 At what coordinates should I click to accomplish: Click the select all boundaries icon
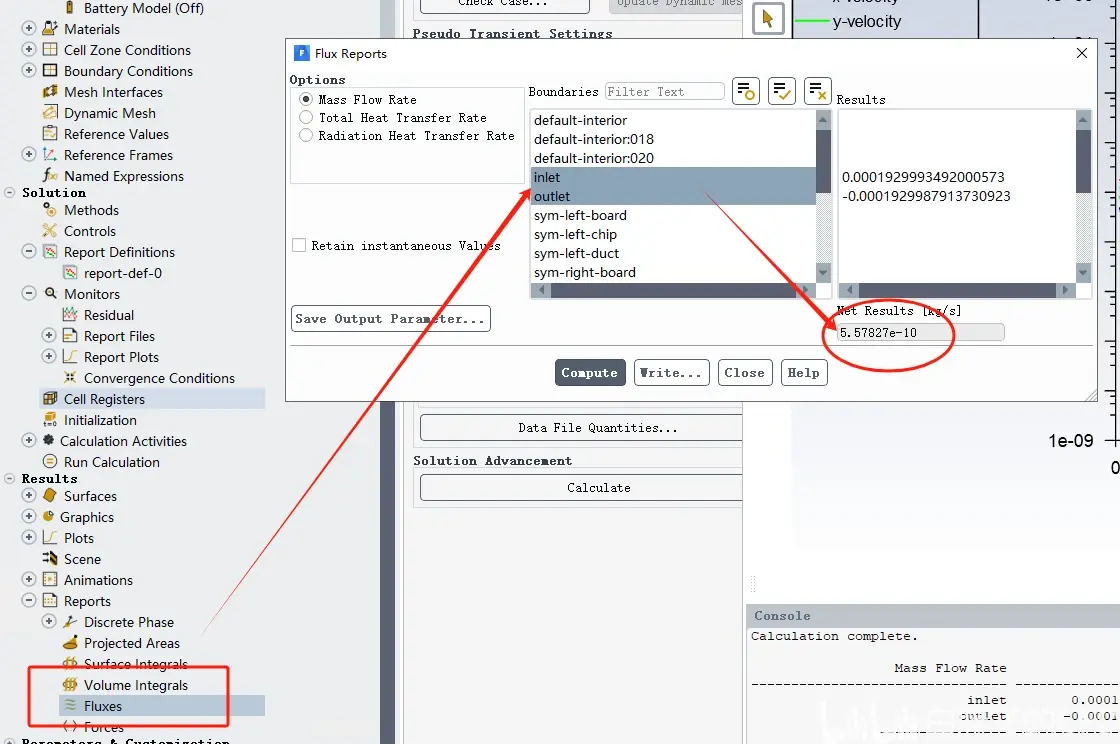pyautogui.click(x=782, y=91)
